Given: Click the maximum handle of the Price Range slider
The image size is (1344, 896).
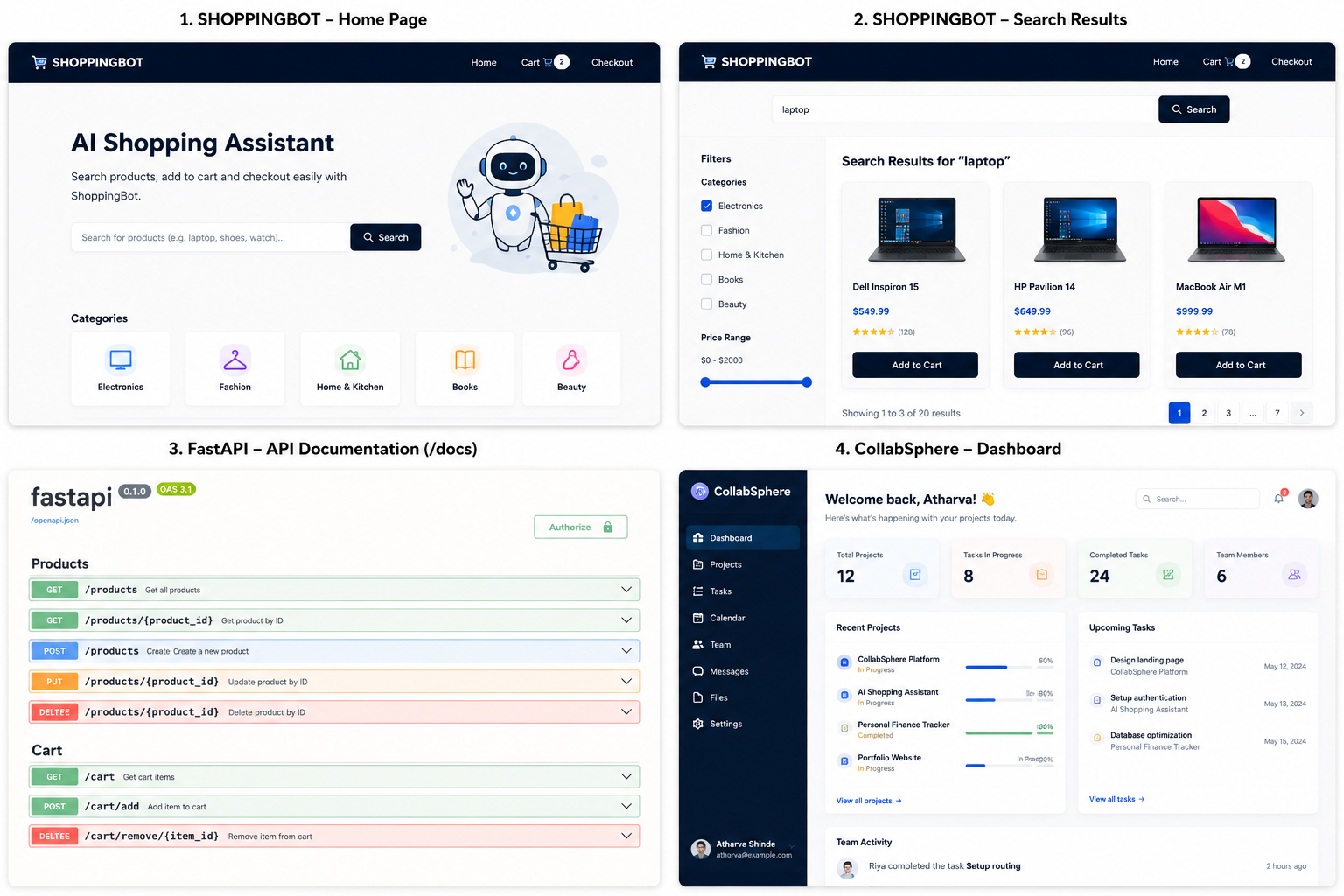Looking at the screenshot, I should (807, 382).
